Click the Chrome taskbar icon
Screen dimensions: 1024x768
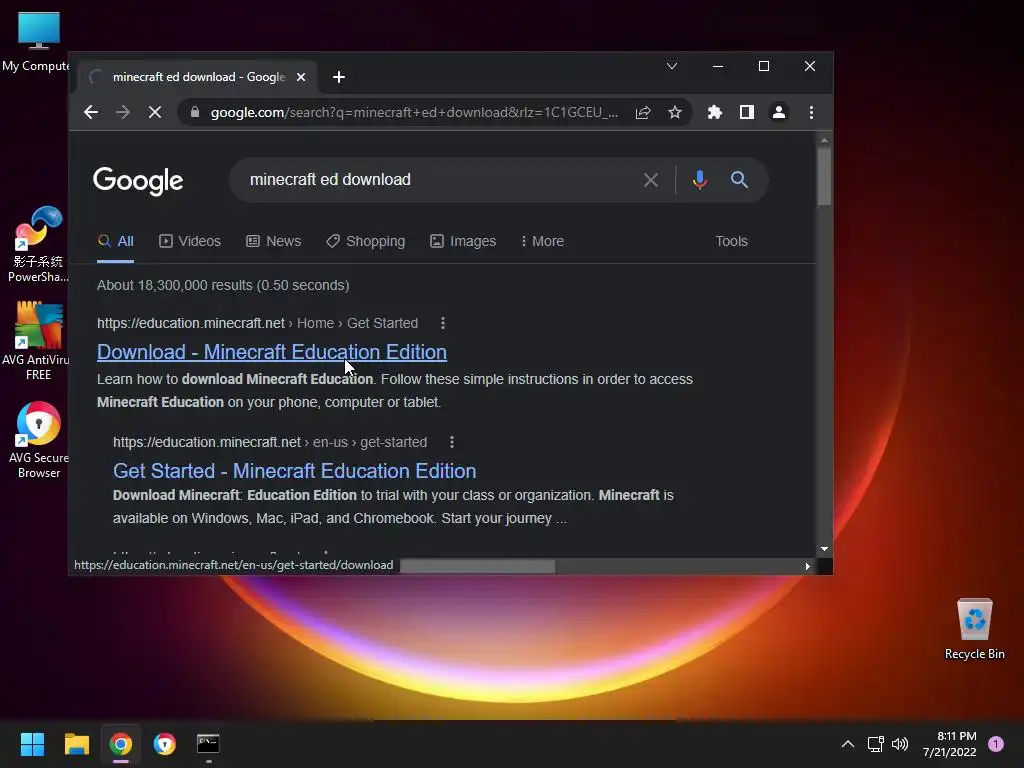[x=121, y=744]
